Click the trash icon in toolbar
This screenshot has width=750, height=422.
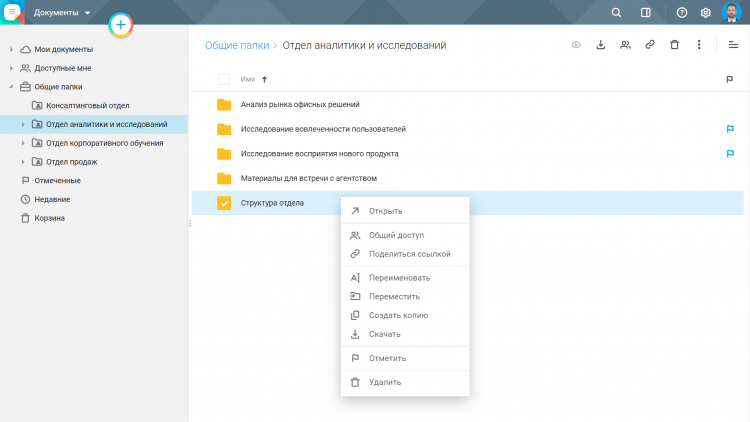coord(674,45)
